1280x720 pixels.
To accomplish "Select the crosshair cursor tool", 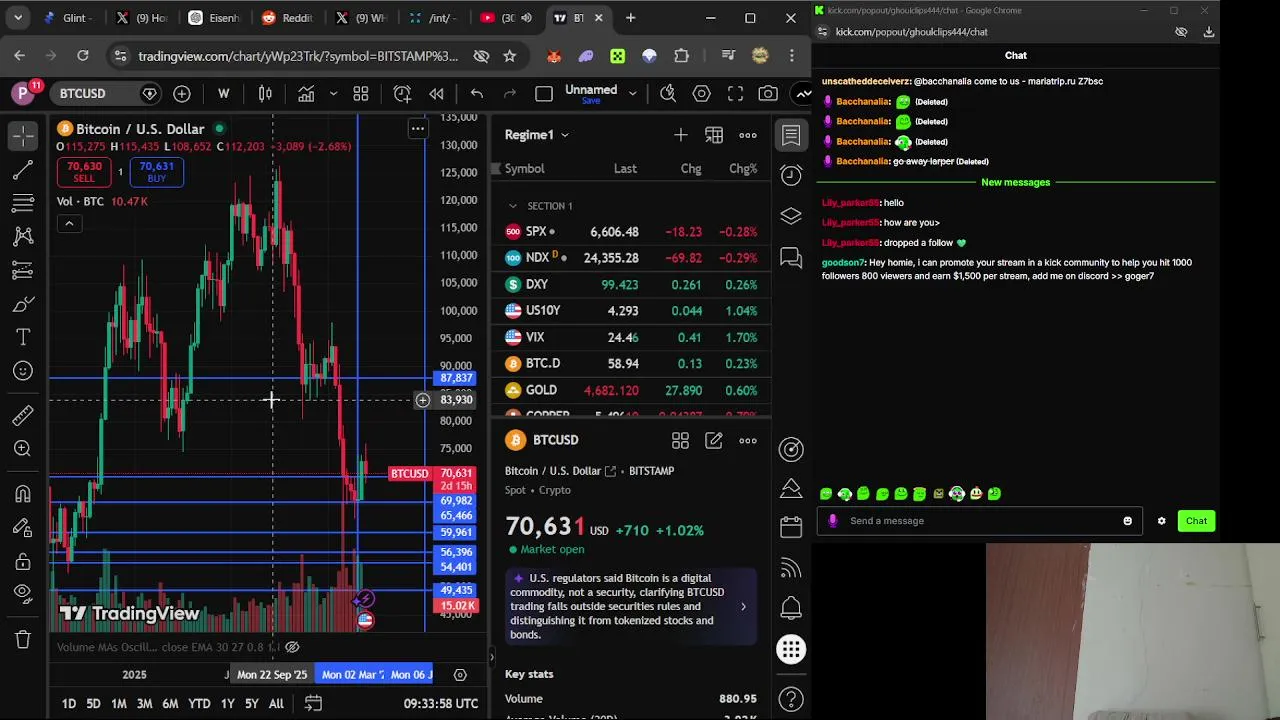I will [x=23, y=135].
